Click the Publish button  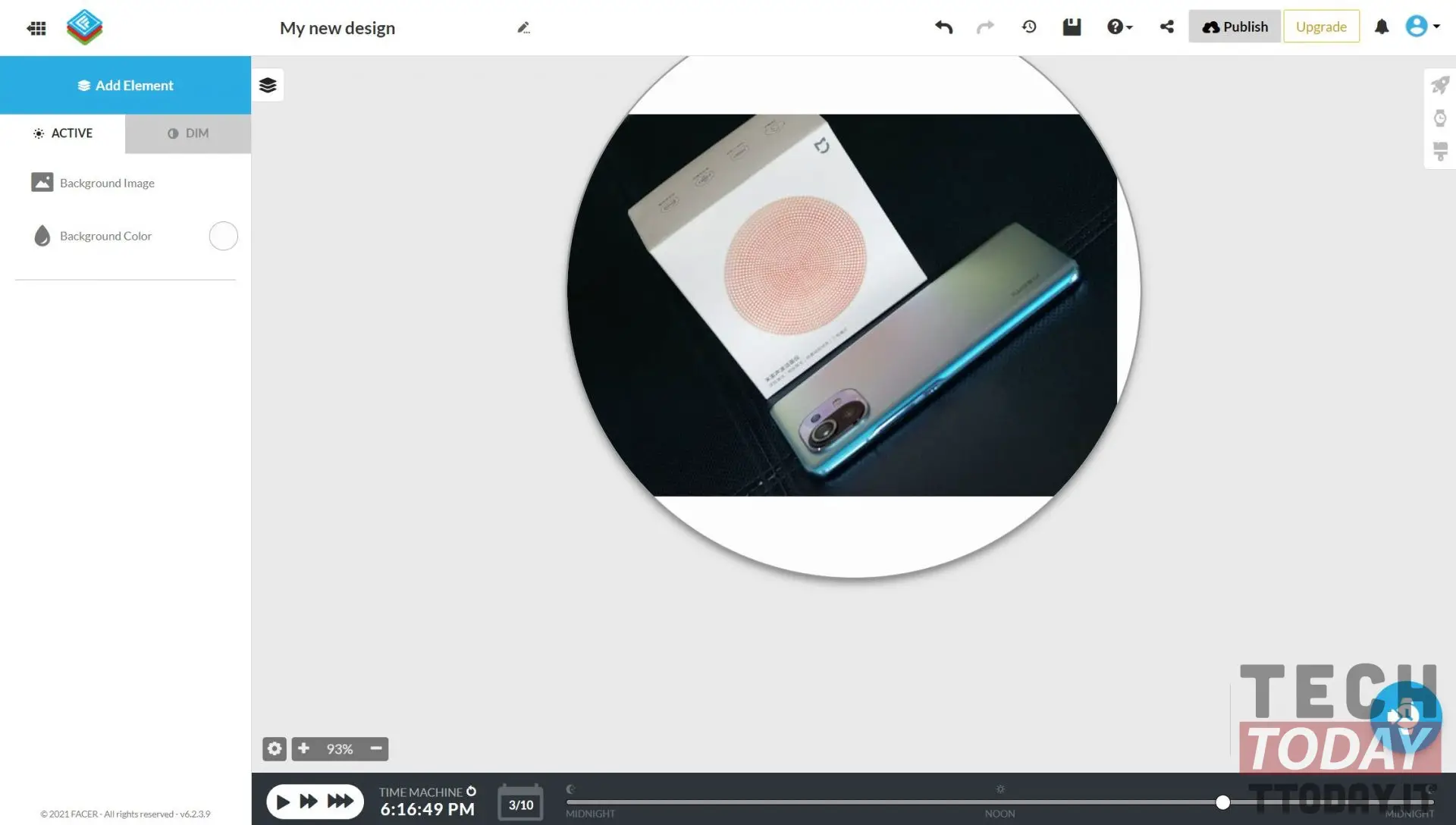(1234, 27)
